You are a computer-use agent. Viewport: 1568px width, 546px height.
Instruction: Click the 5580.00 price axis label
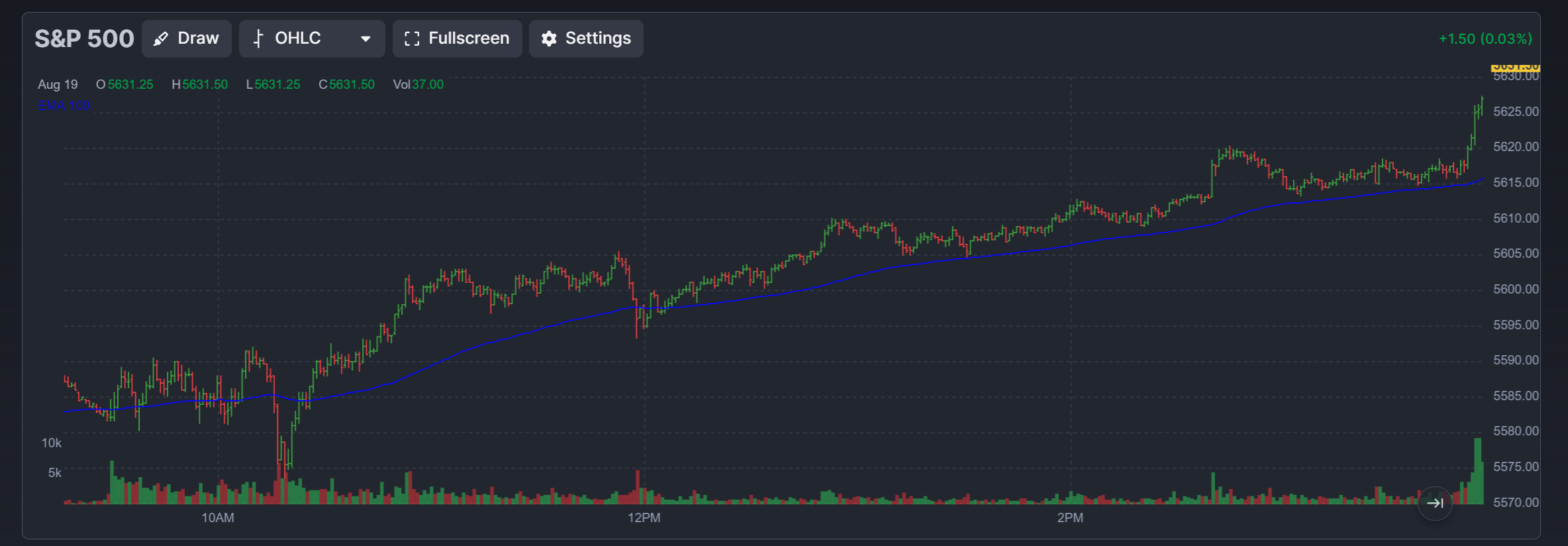pos(1516,431)
